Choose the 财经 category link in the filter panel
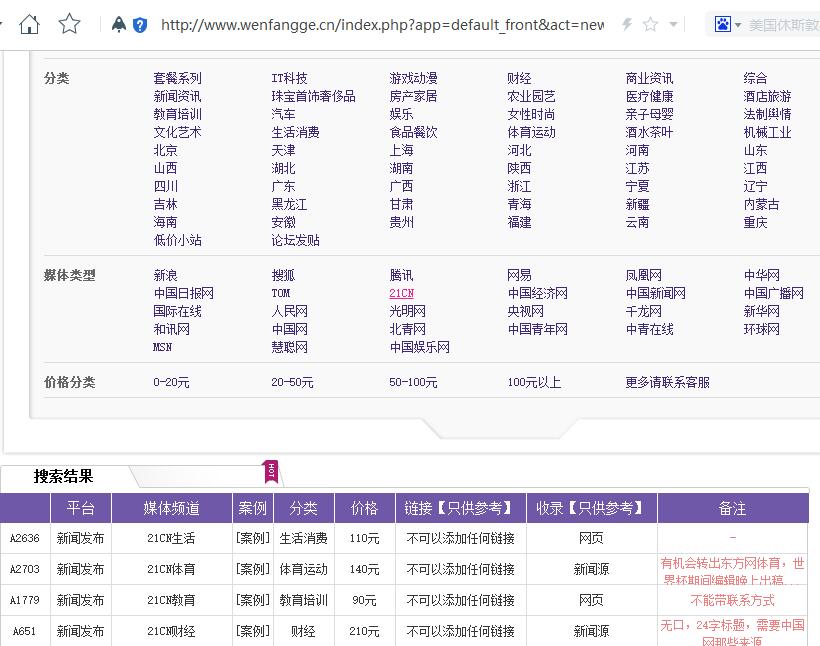The image size is (820, 646). (519, 78)
